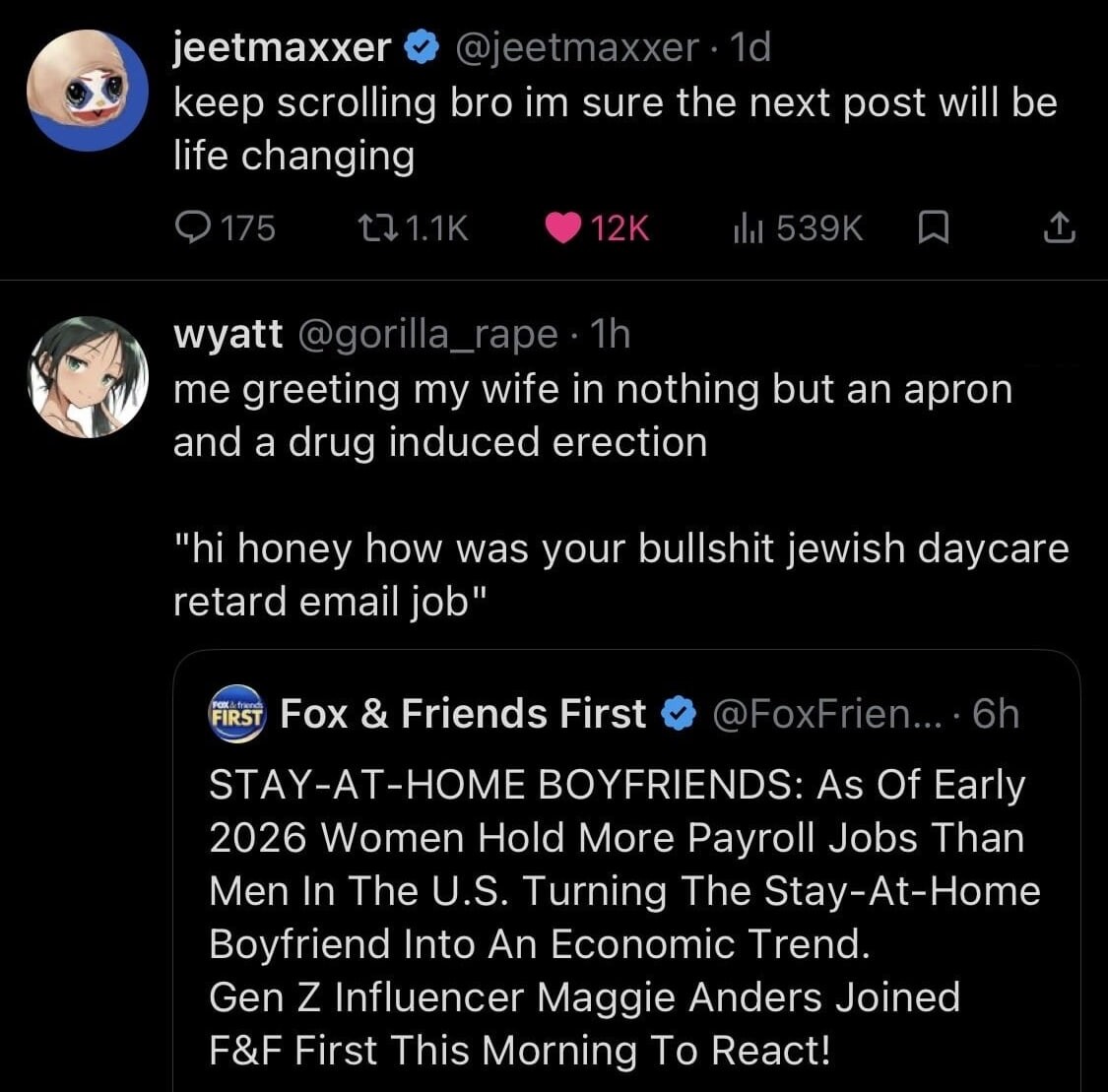
Task: Open the Fox & Friends First logo avatar
Action: point(237,713)
